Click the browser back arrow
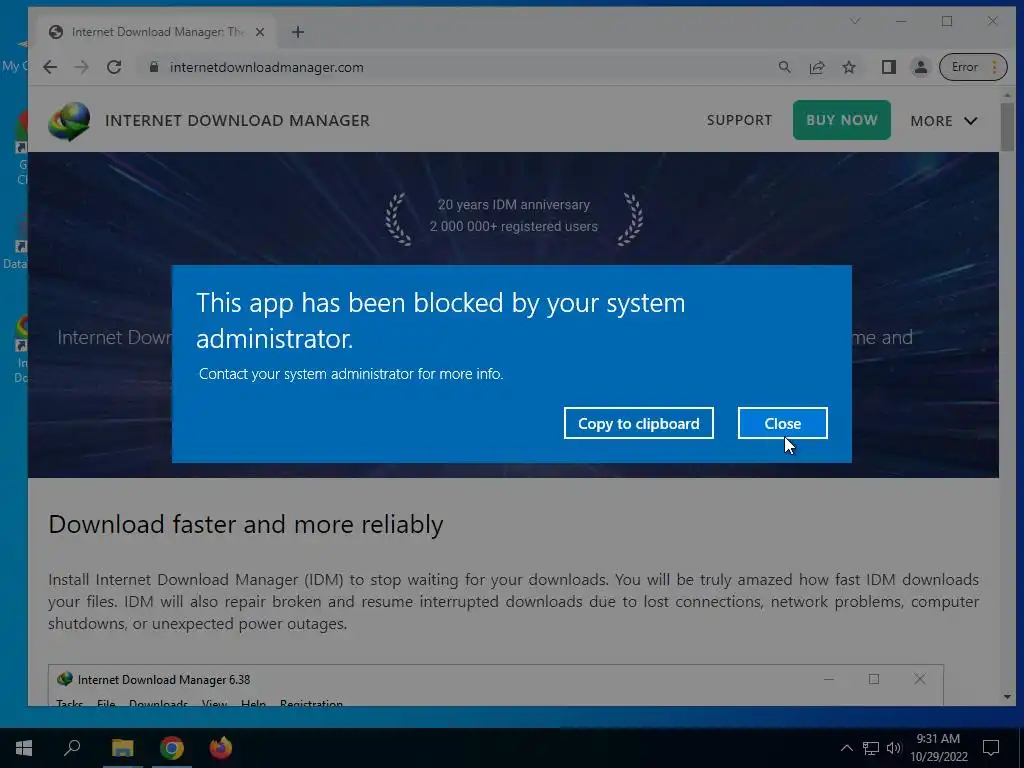 (x=50, y=67)
